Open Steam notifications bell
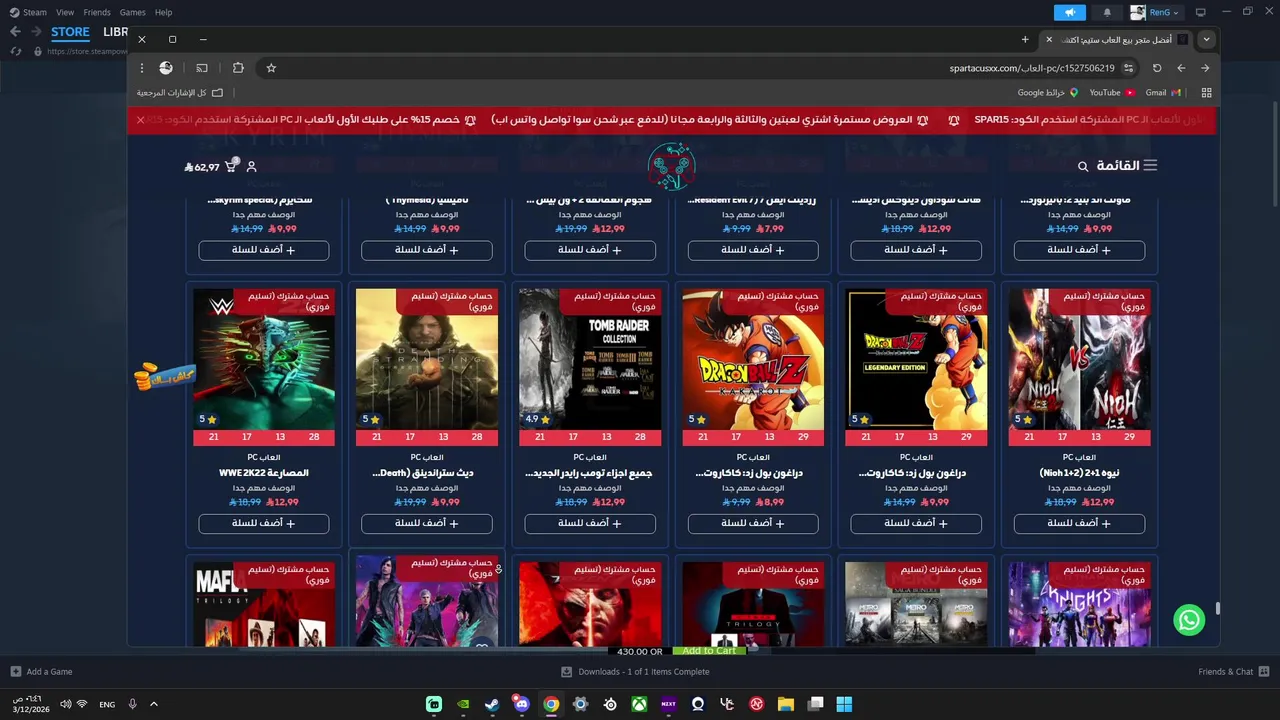Viewport: 1280px width, 720px height. pos(1107,12)
